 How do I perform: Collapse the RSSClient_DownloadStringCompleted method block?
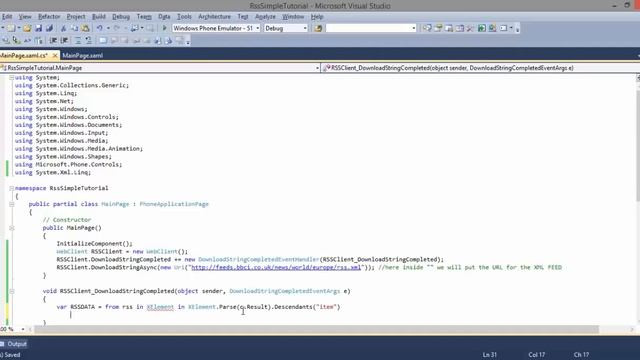[x=11, y=291]
